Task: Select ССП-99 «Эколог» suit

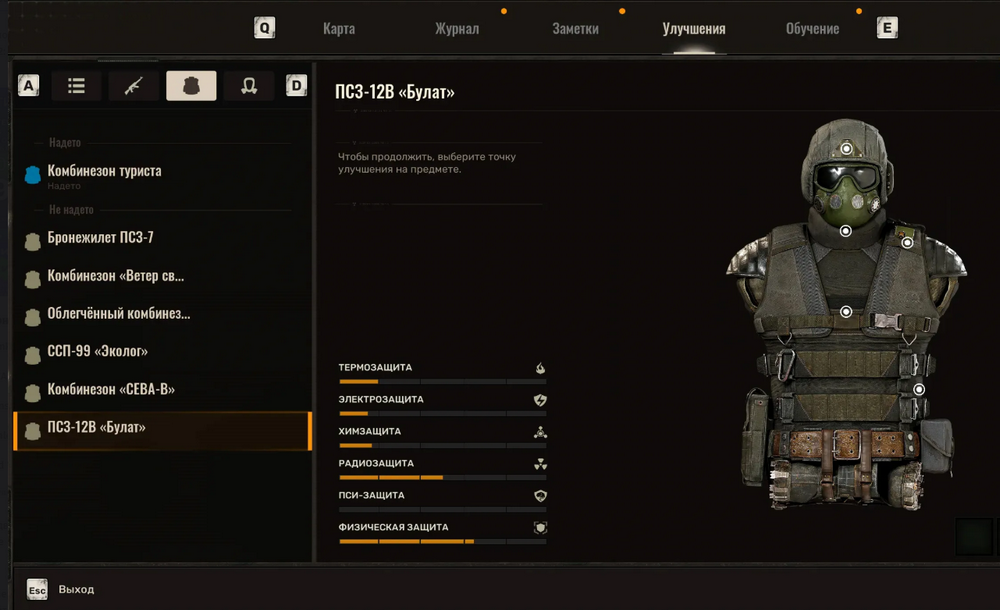Action: click(98, 352)
